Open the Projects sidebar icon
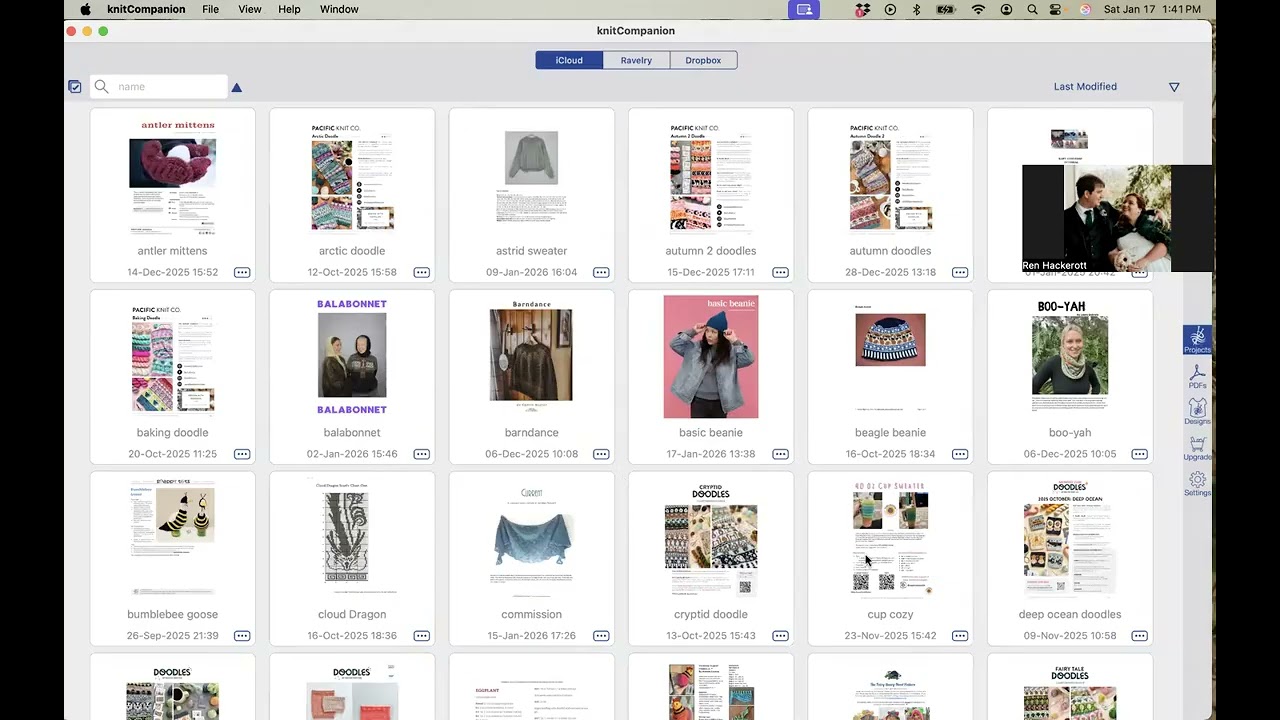The image size is (1280, 720). [x=1197, y=339]
